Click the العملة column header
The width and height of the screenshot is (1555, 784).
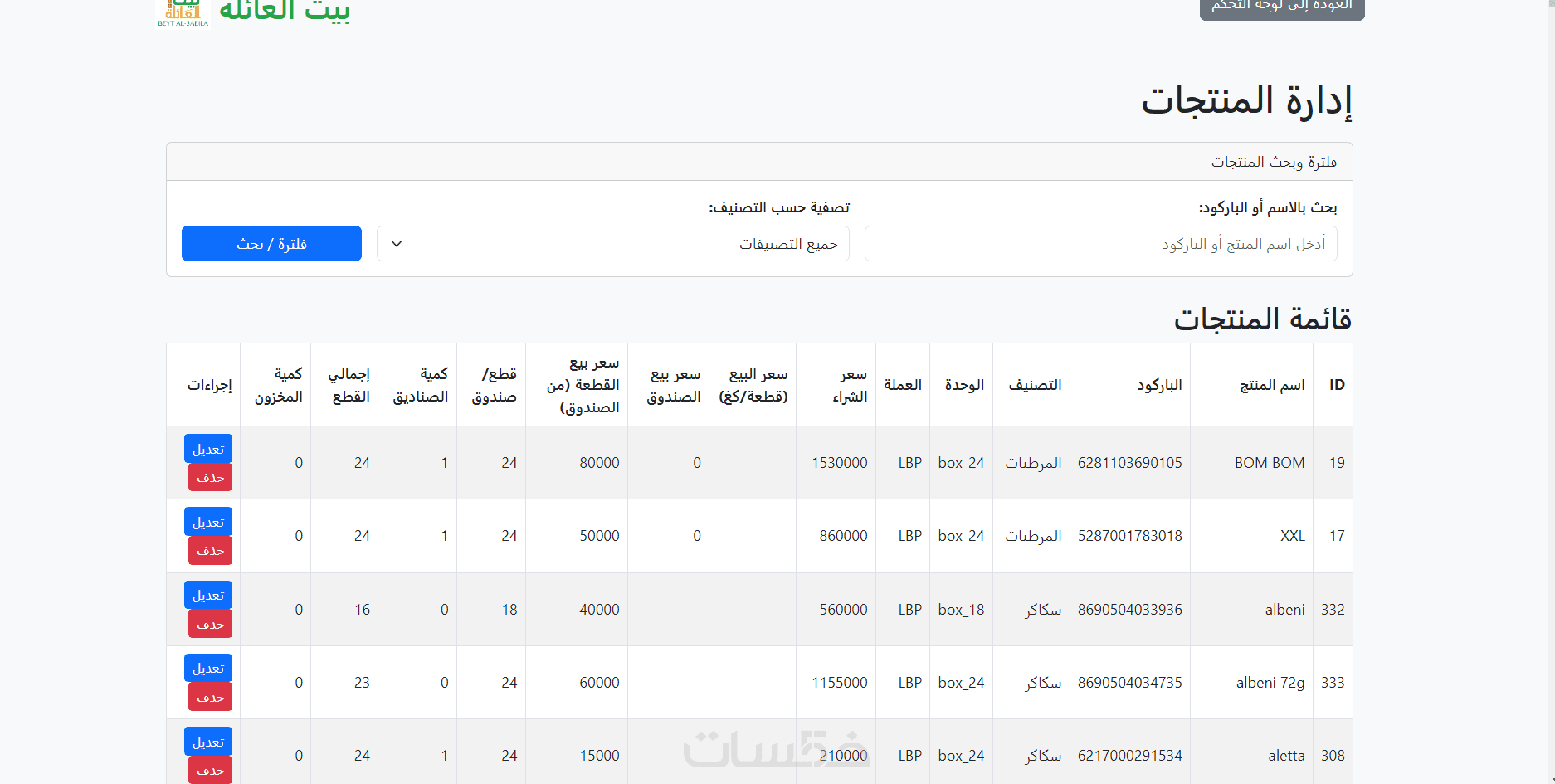[903, 385]
